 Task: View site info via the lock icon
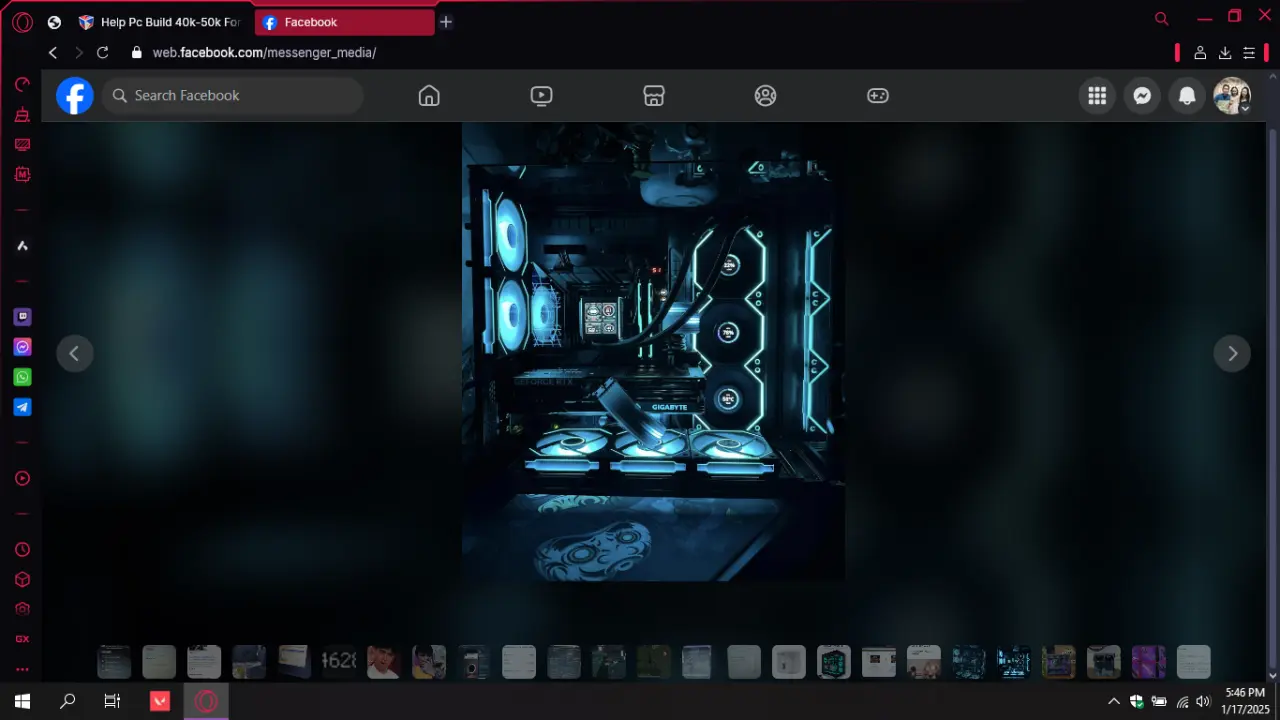pyautogui.click(x=137, y=53)
